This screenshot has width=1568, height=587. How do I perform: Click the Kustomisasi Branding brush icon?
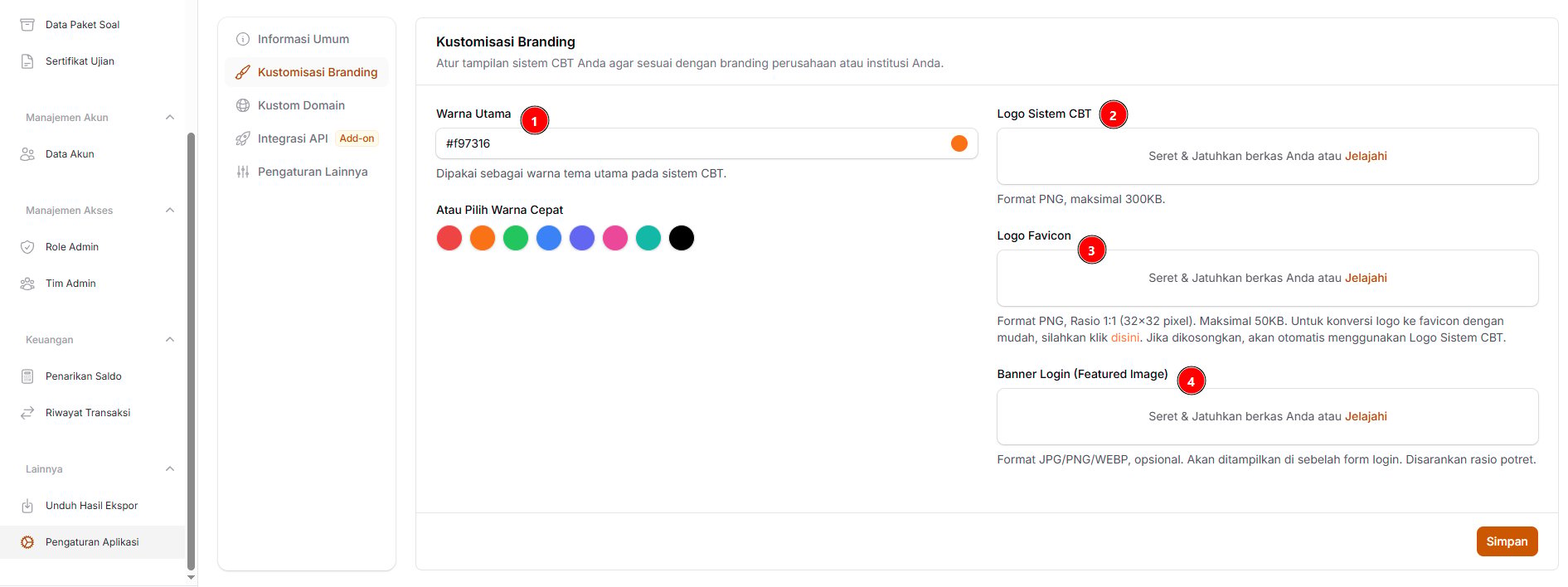point(243,72)
